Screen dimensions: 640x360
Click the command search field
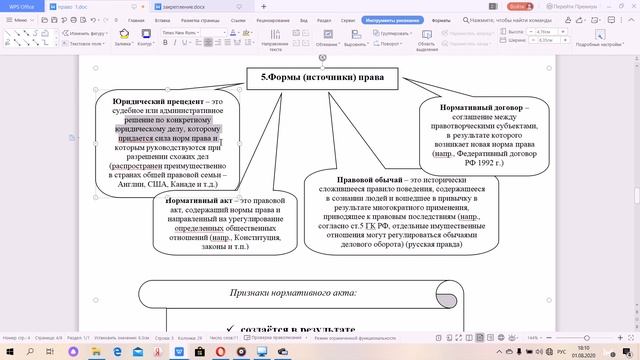click(507, 20)
